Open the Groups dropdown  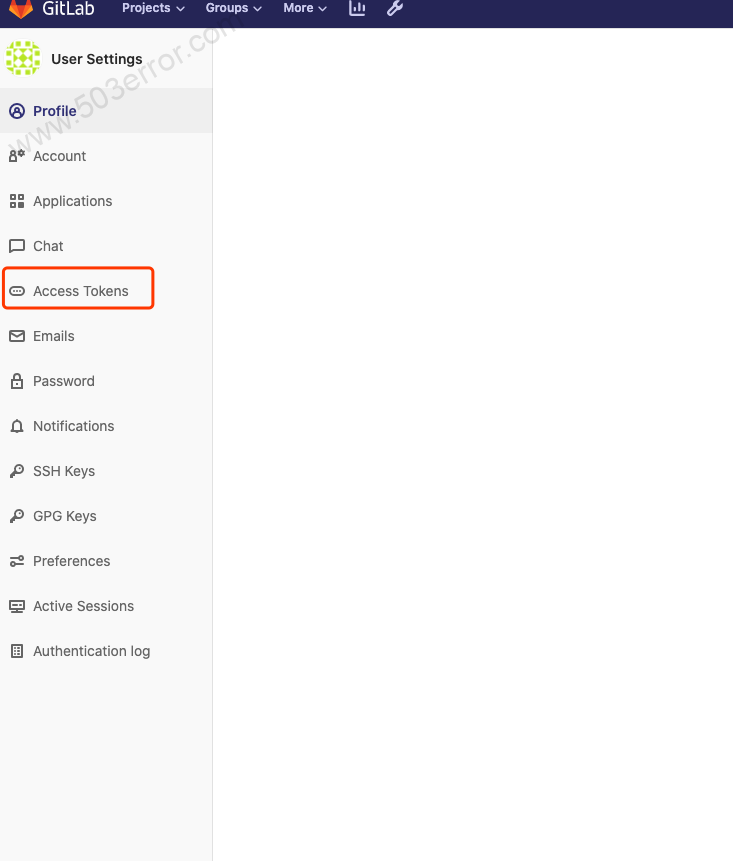232,9
